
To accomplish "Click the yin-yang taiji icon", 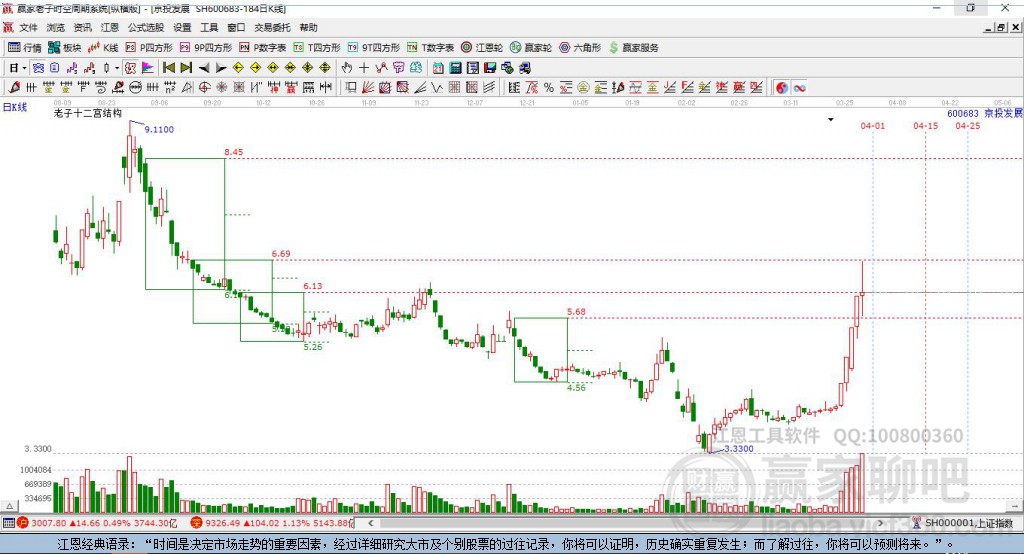I will (782, 88).
